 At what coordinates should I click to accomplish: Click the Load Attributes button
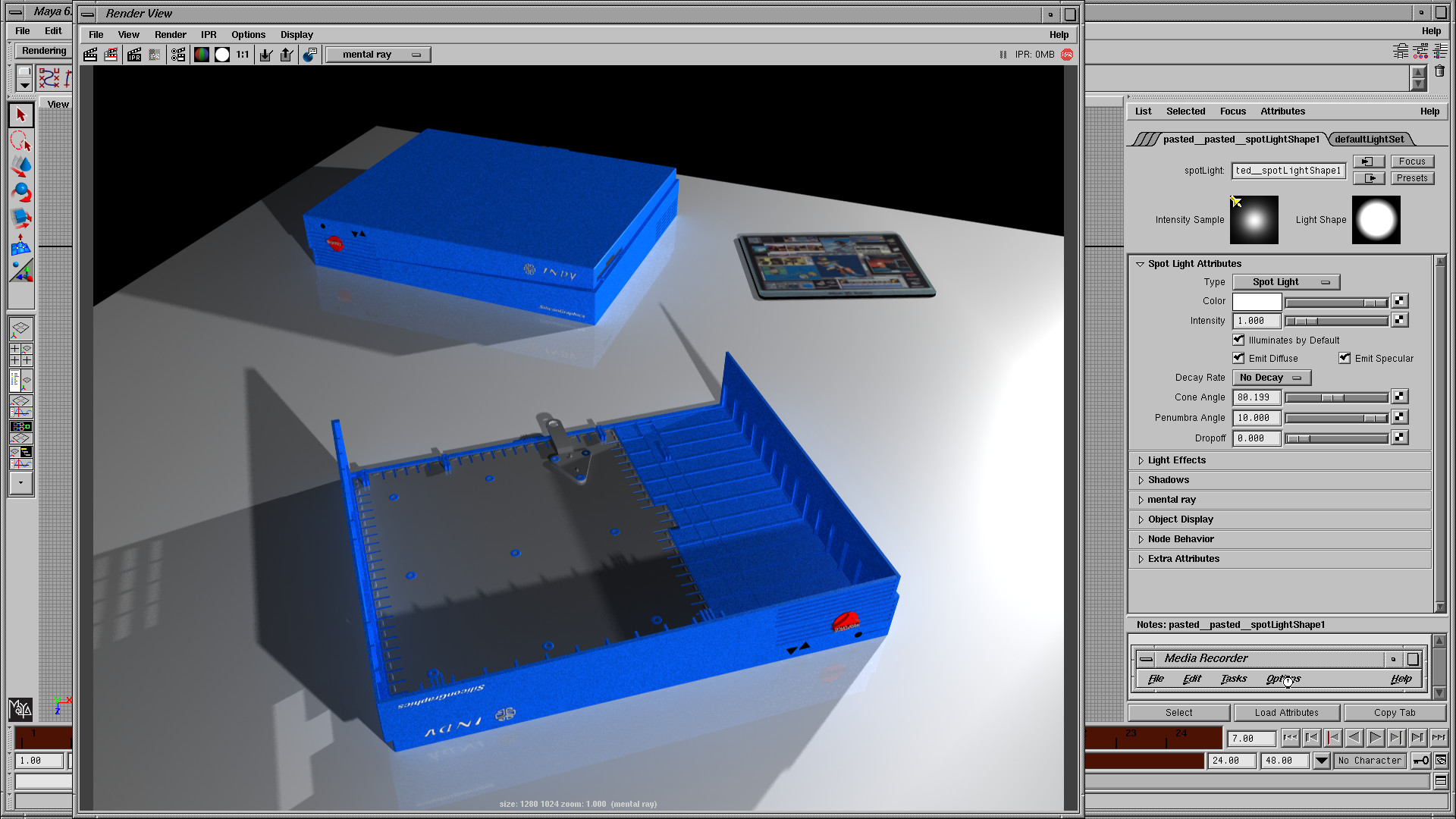[1286, 713]
